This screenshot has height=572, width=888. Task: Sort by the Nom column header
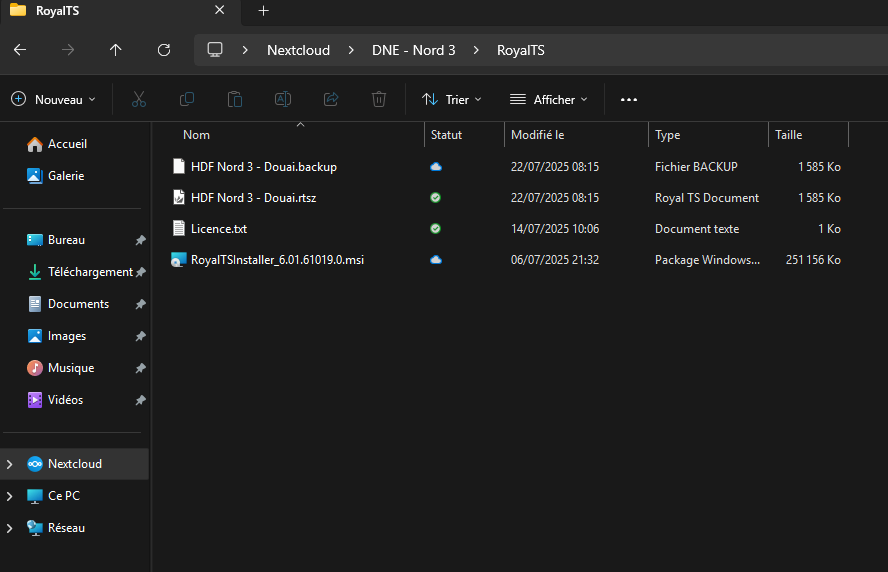tap(196, 135)
